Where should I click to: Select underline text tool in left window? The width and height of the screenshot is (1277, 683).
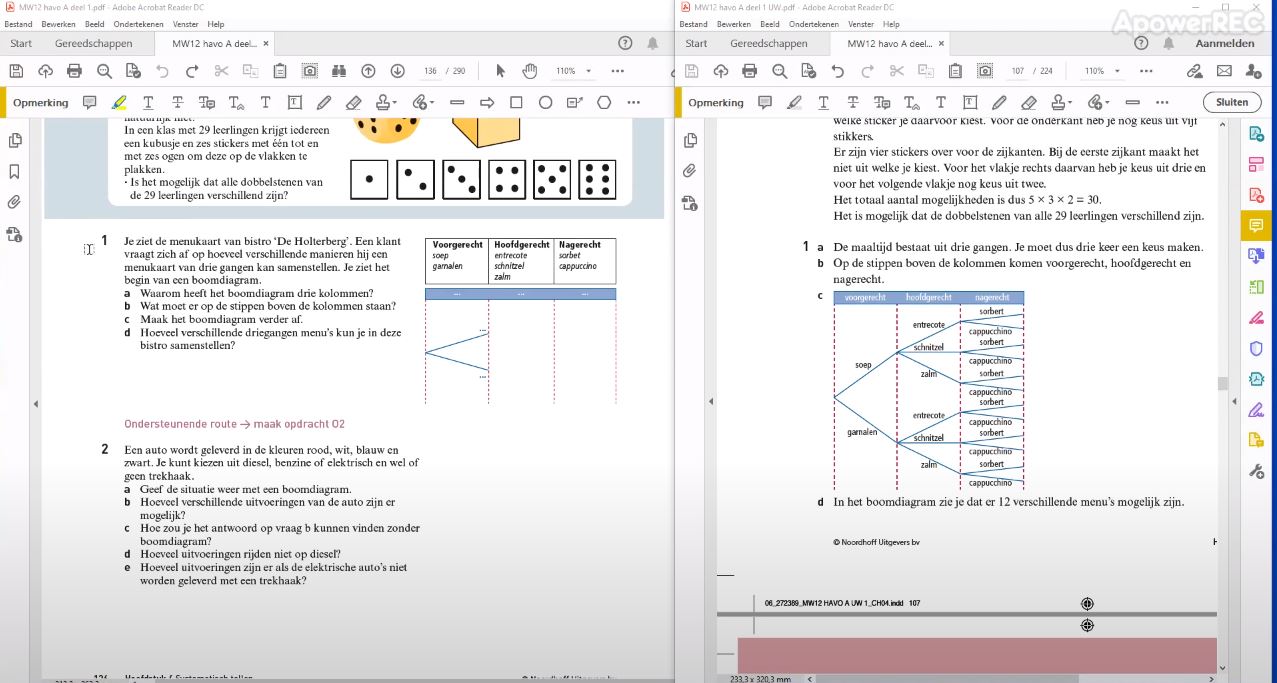pyautogui.click(x=148, y=102)
